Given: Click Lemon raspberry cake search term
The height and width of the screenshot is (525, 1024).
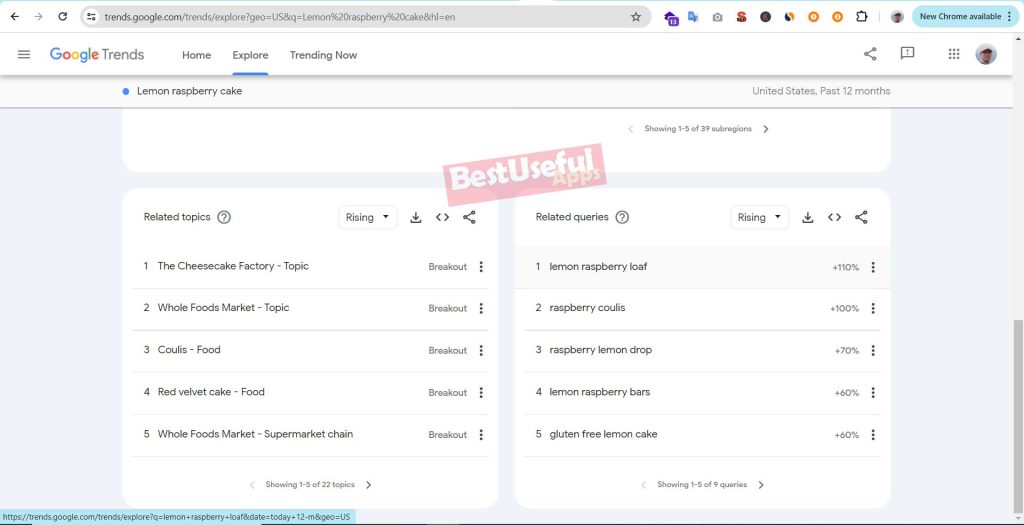Looking at the screenshot, I should tap(189, 91).
